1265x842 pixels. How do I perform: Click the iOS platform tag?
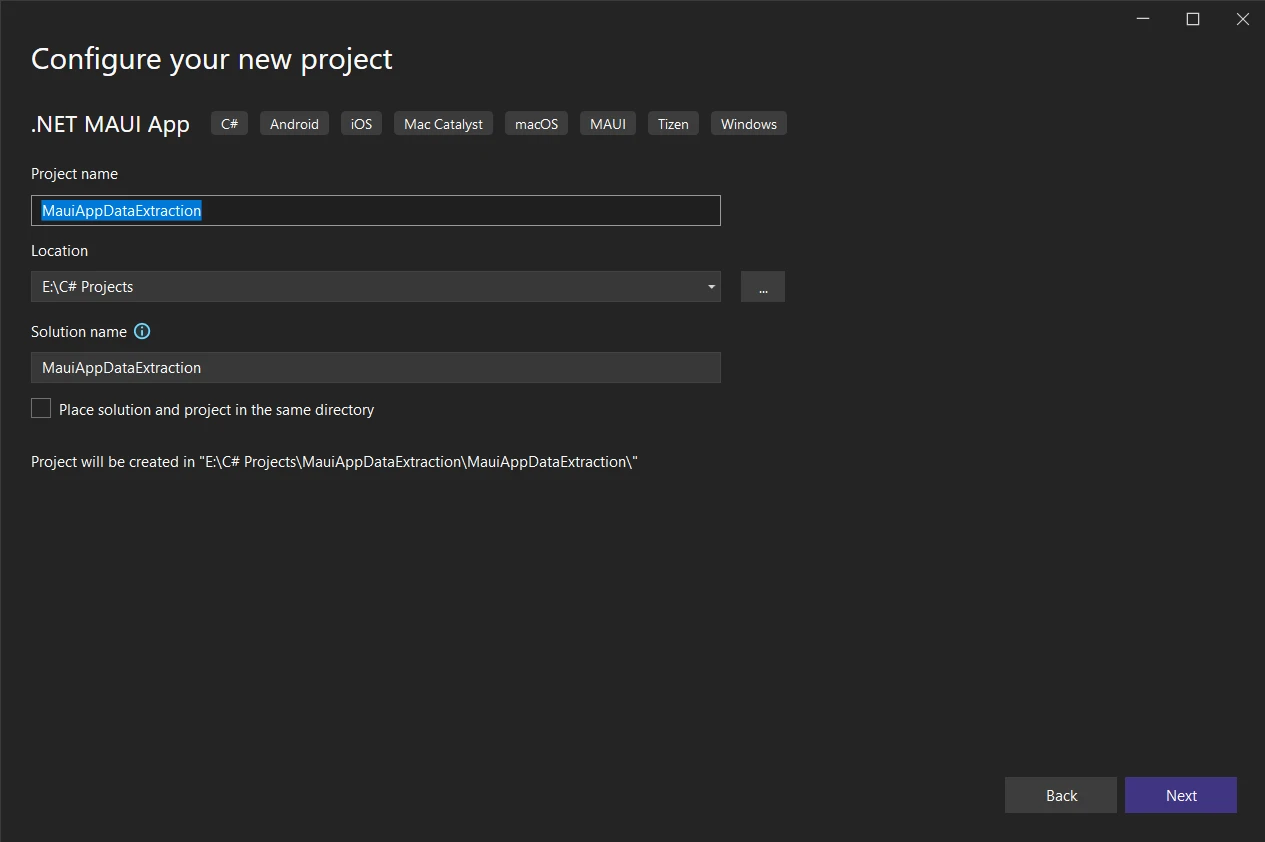(x=361, y=124)
